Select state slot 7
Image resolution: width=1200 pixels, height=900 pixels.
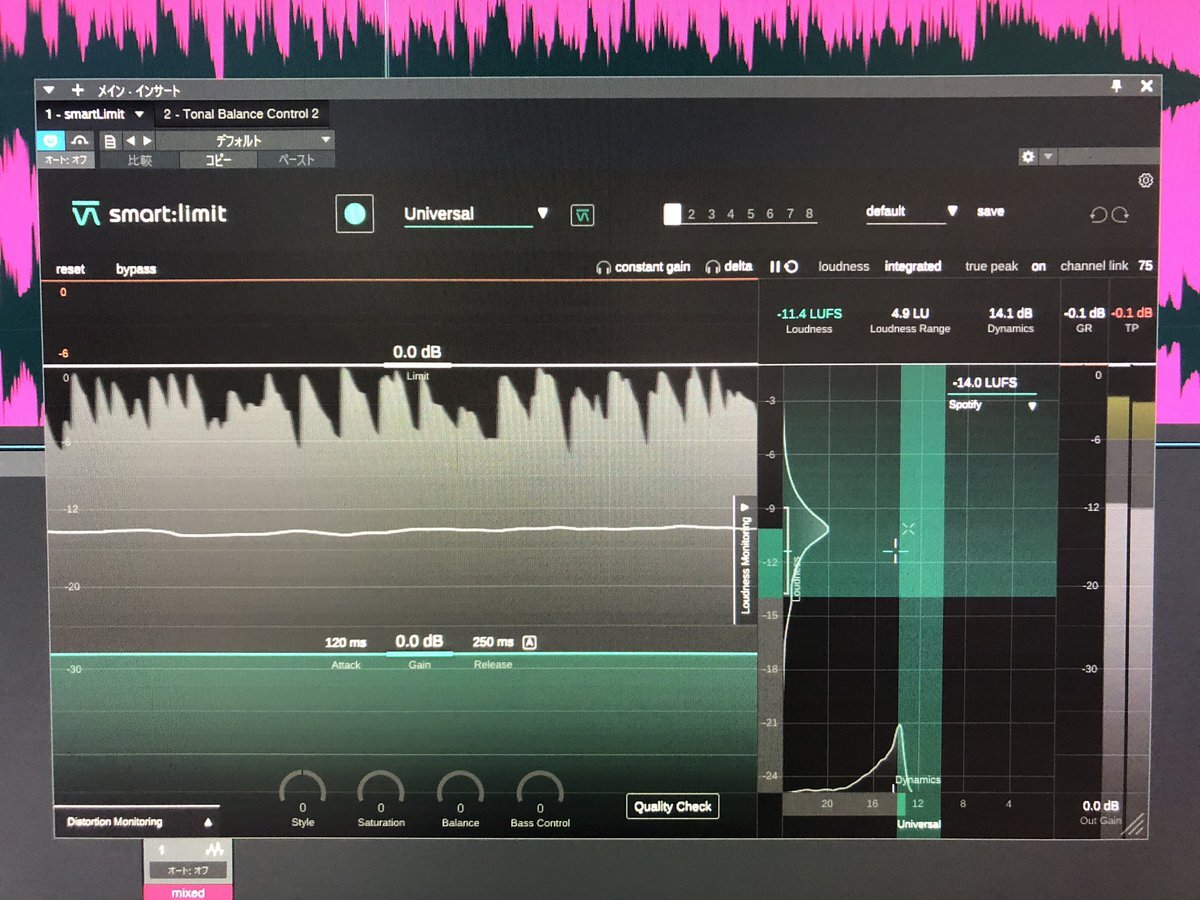790,214
